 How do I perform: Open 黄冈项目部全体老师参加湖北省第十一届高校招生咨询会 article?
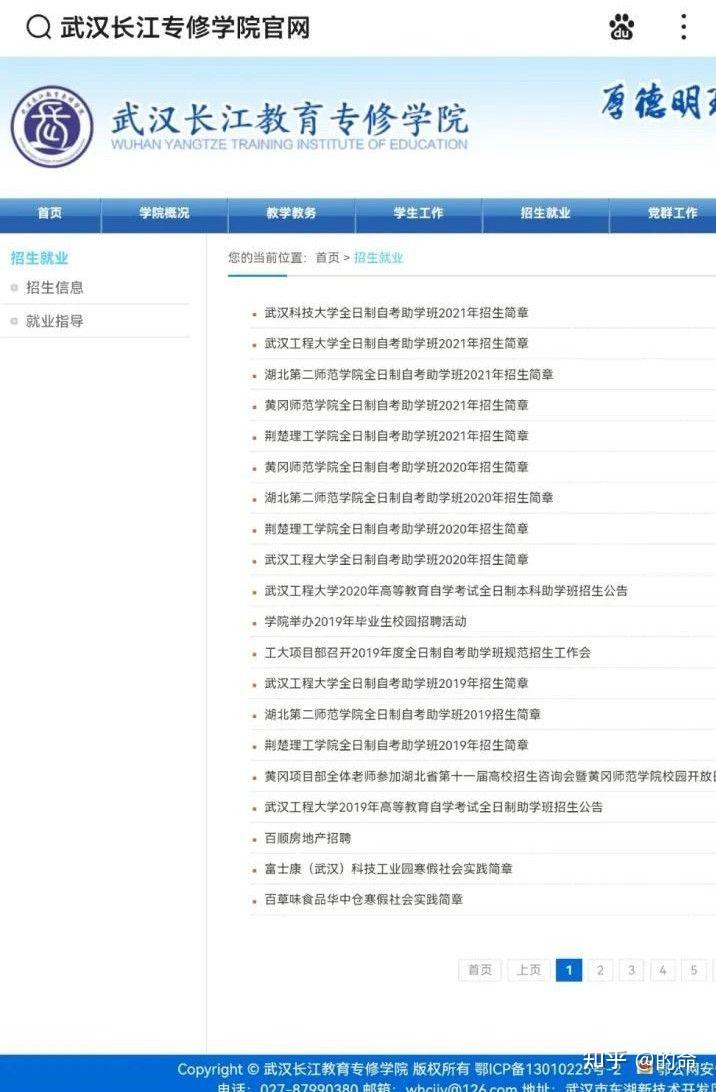point(490,776)
